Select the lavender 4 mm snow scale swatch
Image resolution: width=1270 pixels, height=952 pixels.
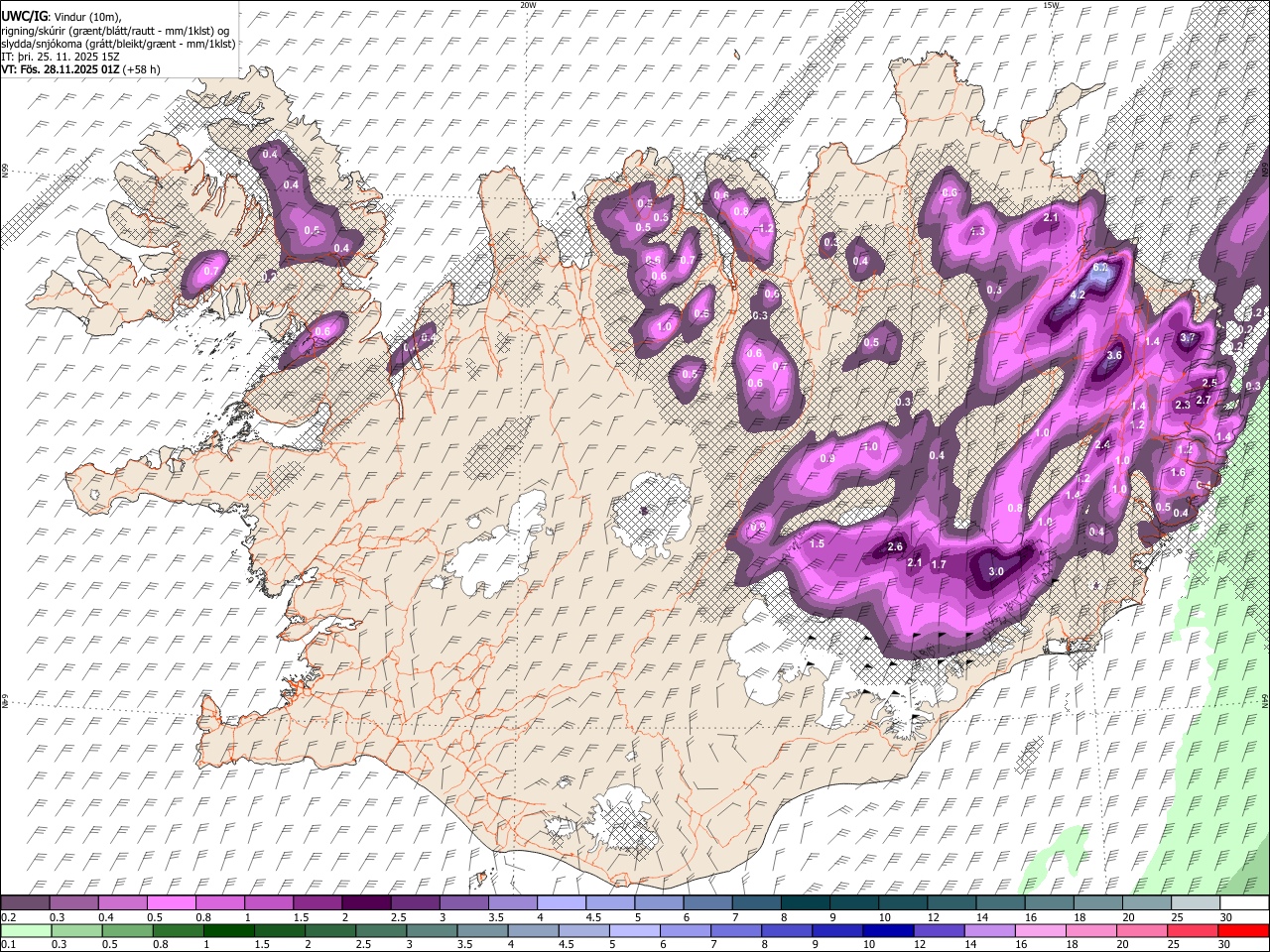562,902
